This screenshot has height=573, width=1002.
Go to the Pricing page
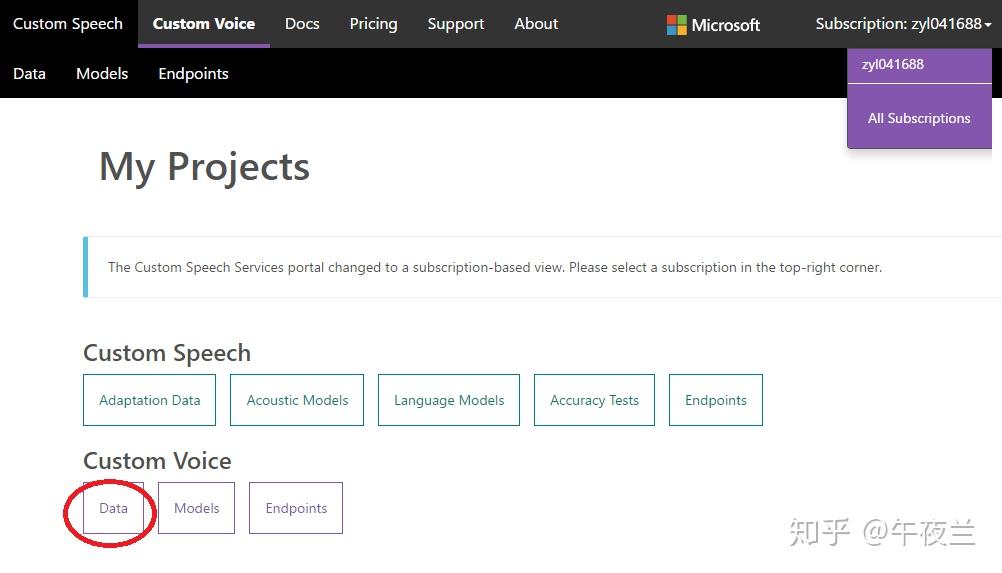[x=373, y=24]
